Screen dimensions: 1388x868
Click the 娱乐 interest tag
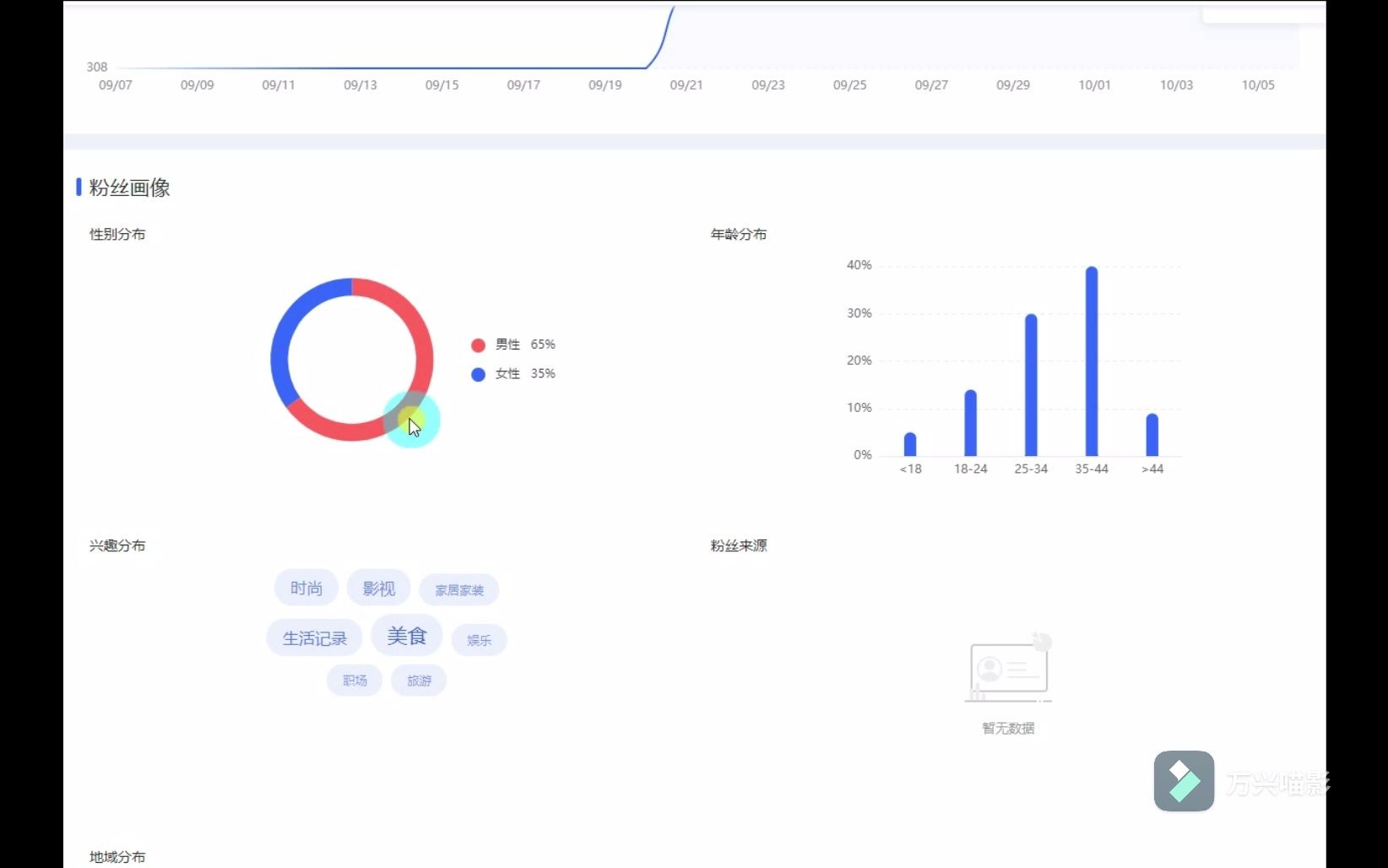479,640
